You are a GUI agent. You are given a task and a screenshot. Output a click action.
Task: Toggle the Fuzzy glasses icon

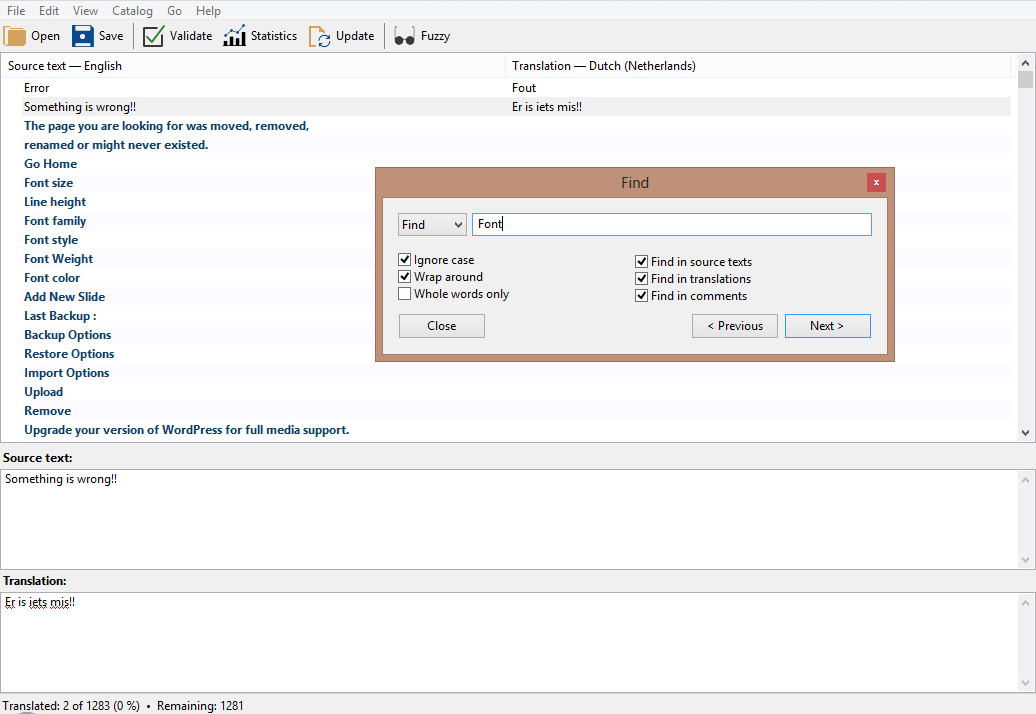pos(404,36)
